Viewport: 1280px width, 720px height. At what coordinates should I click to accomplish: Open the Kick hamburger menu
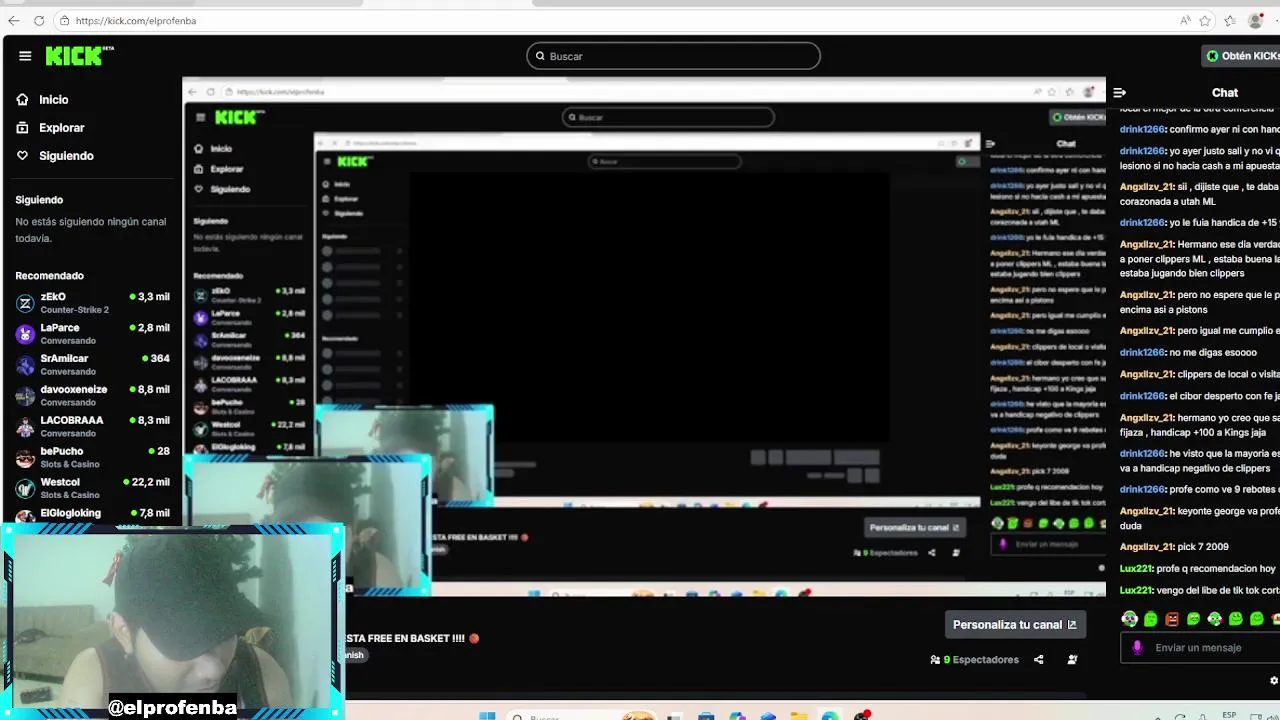pos(25,56)
